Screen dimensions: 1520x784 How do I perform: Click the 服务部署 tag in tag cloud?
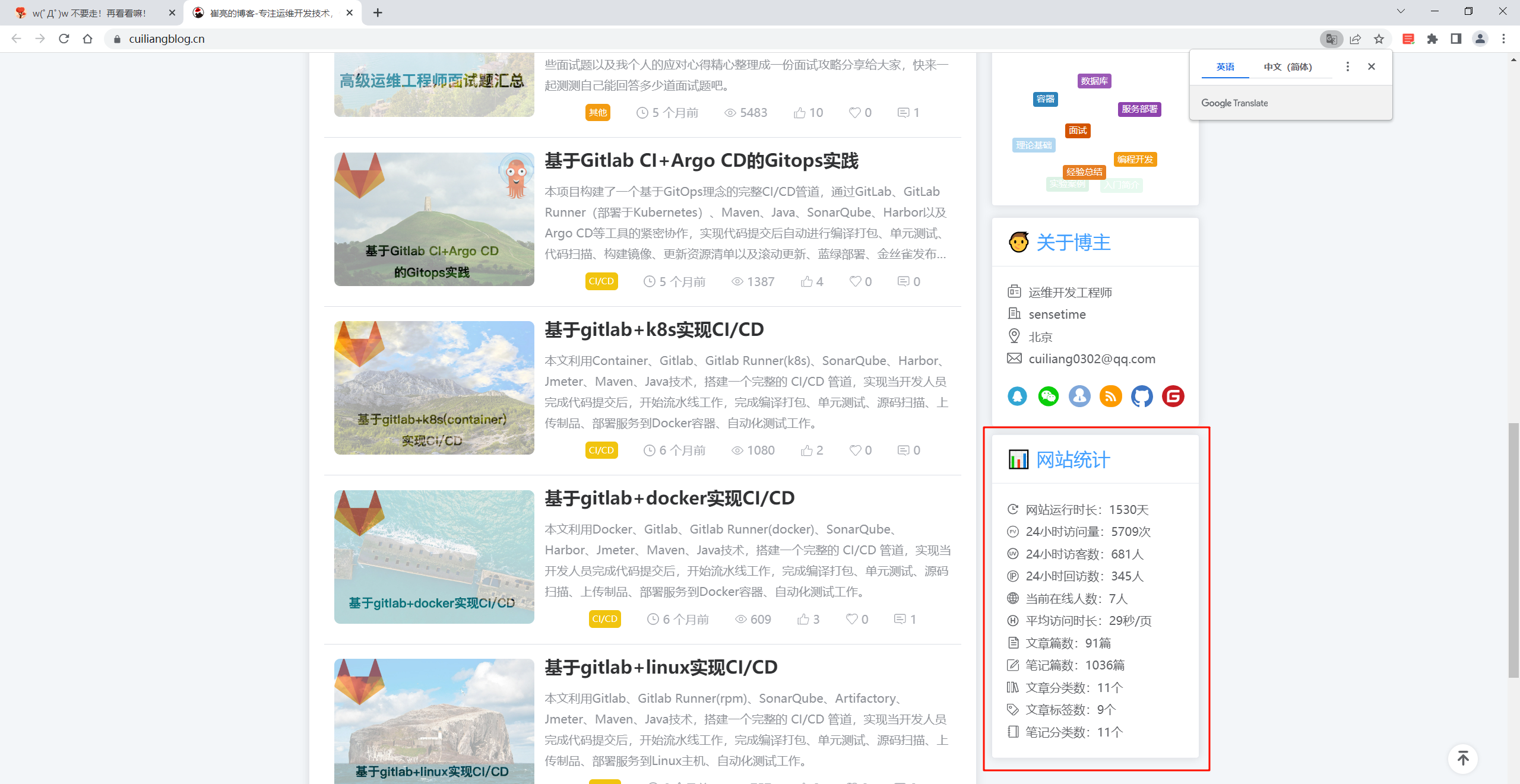pyautogui.click(x=1139, y=109)
